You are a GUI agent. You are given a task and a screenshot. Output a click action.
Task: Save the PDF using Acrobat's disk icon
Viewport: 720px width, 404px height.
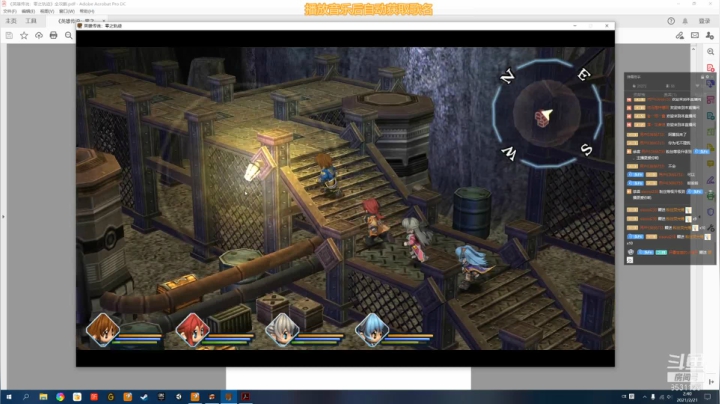[x=9, y=35]
